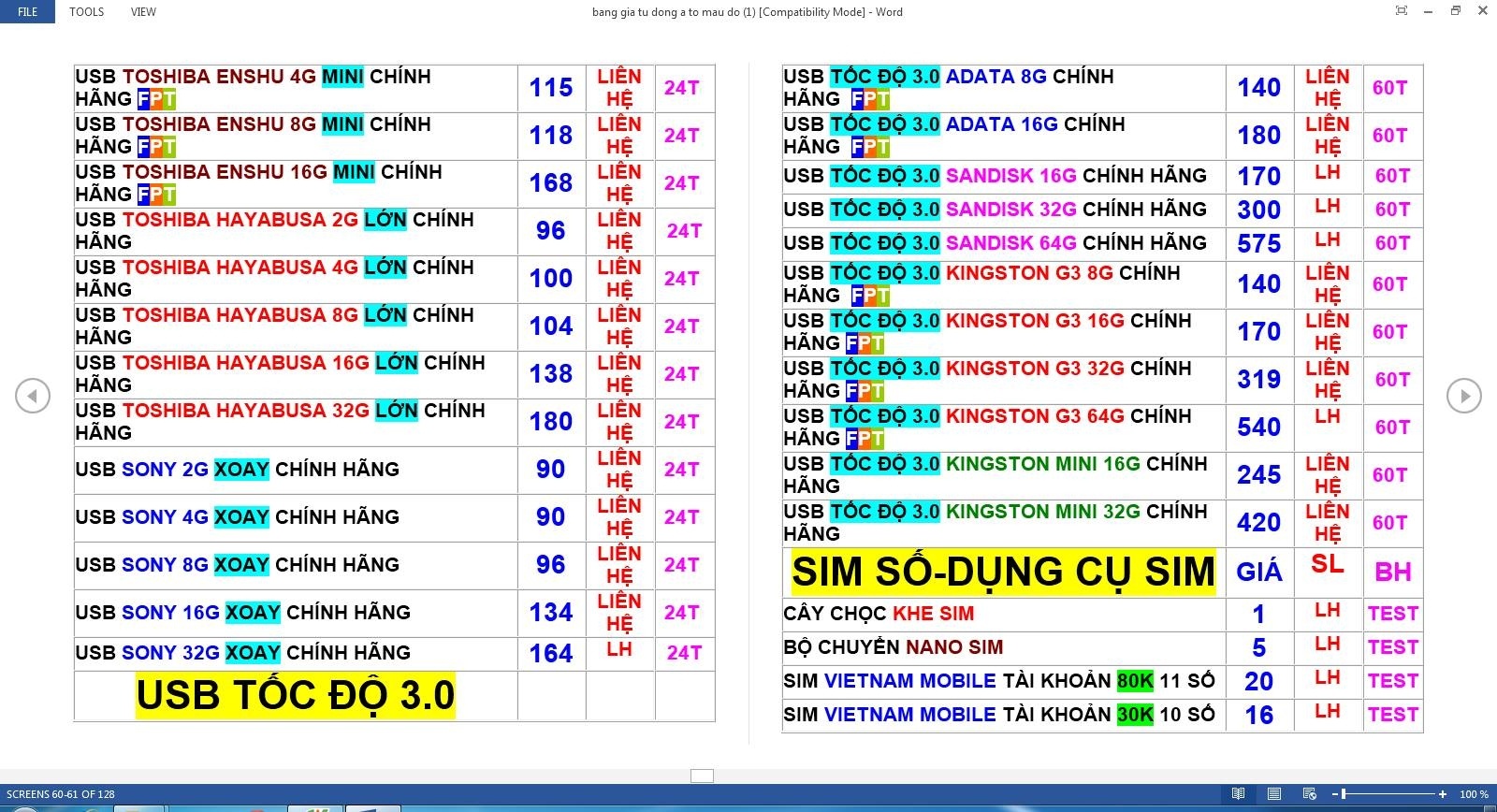This screenshot has width=1497, height=812.
Task: Open the FILE menu
Action: [28, 12]
